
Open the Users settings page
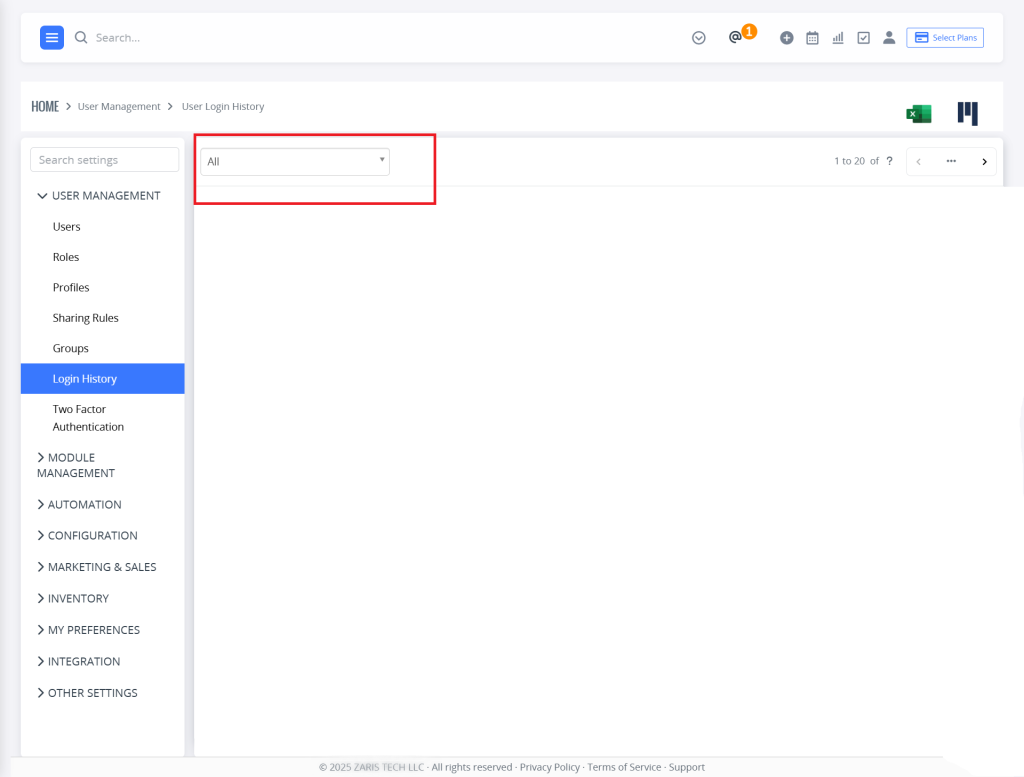67,227
